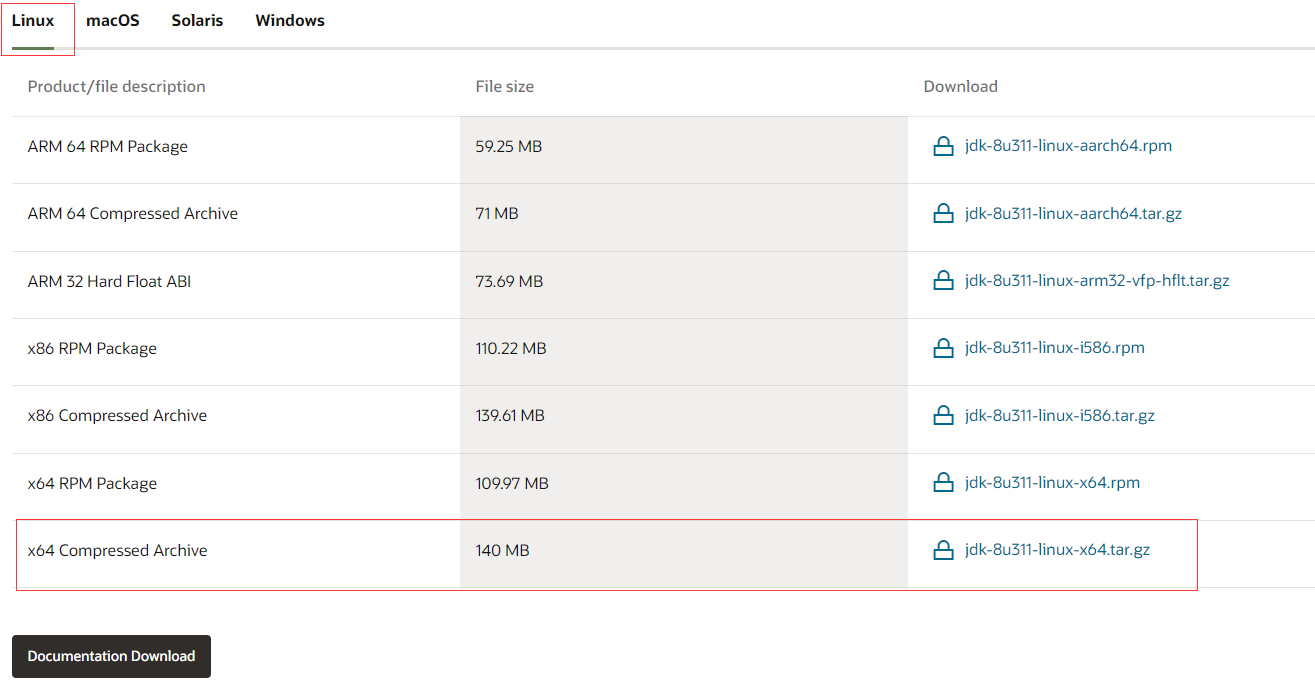Get the jdk-8u311-linux-i586.tar.gz archive link
The height and width of the screenshot is (681, 1315).
(1059, 415)
